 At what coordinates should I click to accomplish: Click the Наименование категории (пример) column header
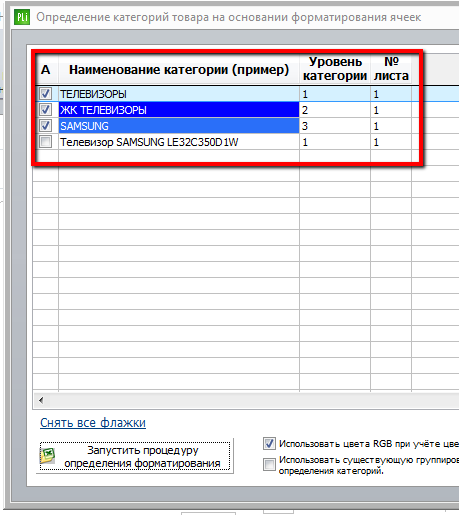(179, 69)
